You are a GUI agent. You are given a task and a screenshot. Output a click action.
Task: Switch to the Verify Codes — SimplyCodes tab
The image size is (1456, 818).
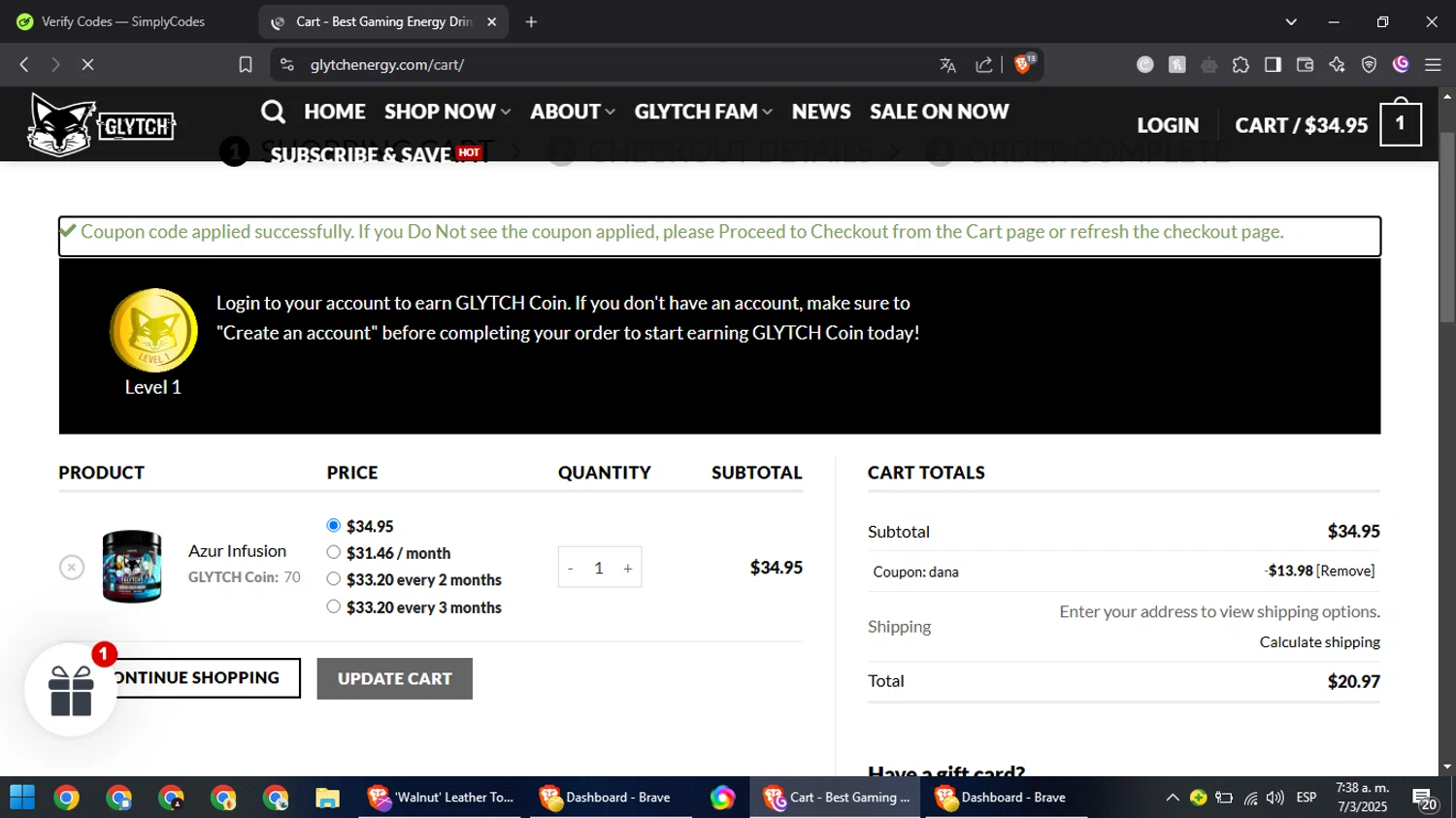(x=123, y=21)
